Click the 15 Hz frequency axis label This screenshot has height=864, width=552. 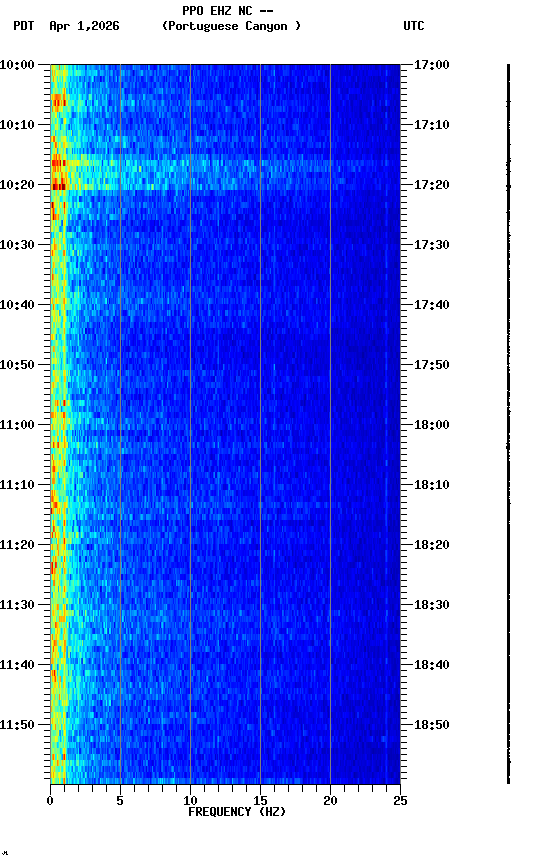coord(260,801)
